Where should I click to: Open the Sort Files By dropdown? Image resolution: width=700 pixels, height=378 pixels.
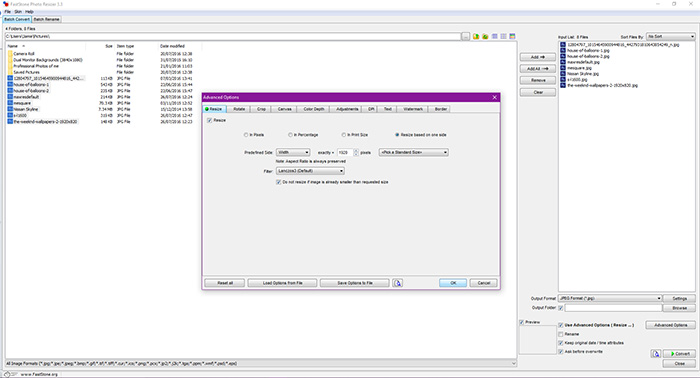pos(671,37)
